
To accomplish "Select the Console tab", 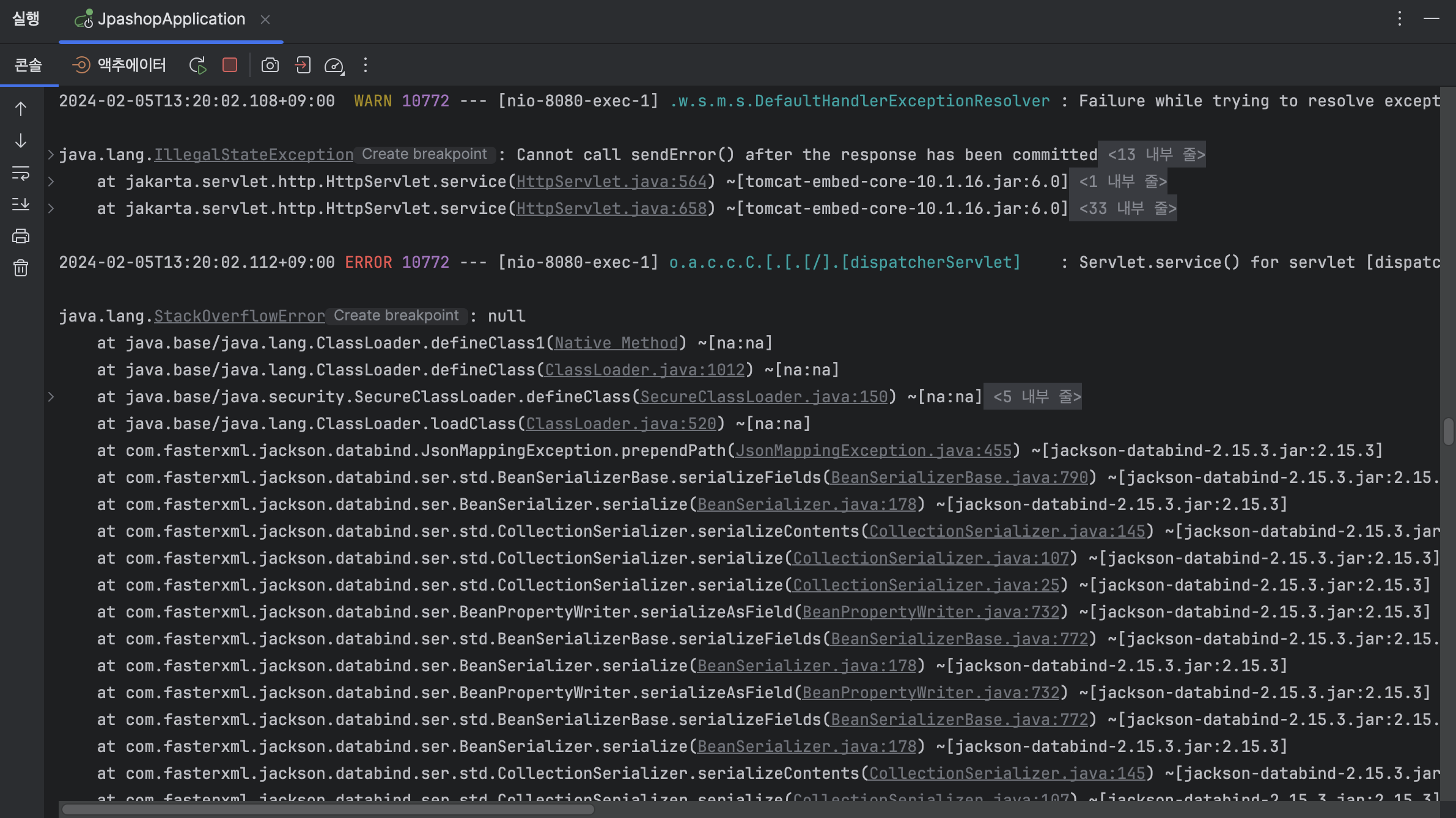I will pos(28,65).
